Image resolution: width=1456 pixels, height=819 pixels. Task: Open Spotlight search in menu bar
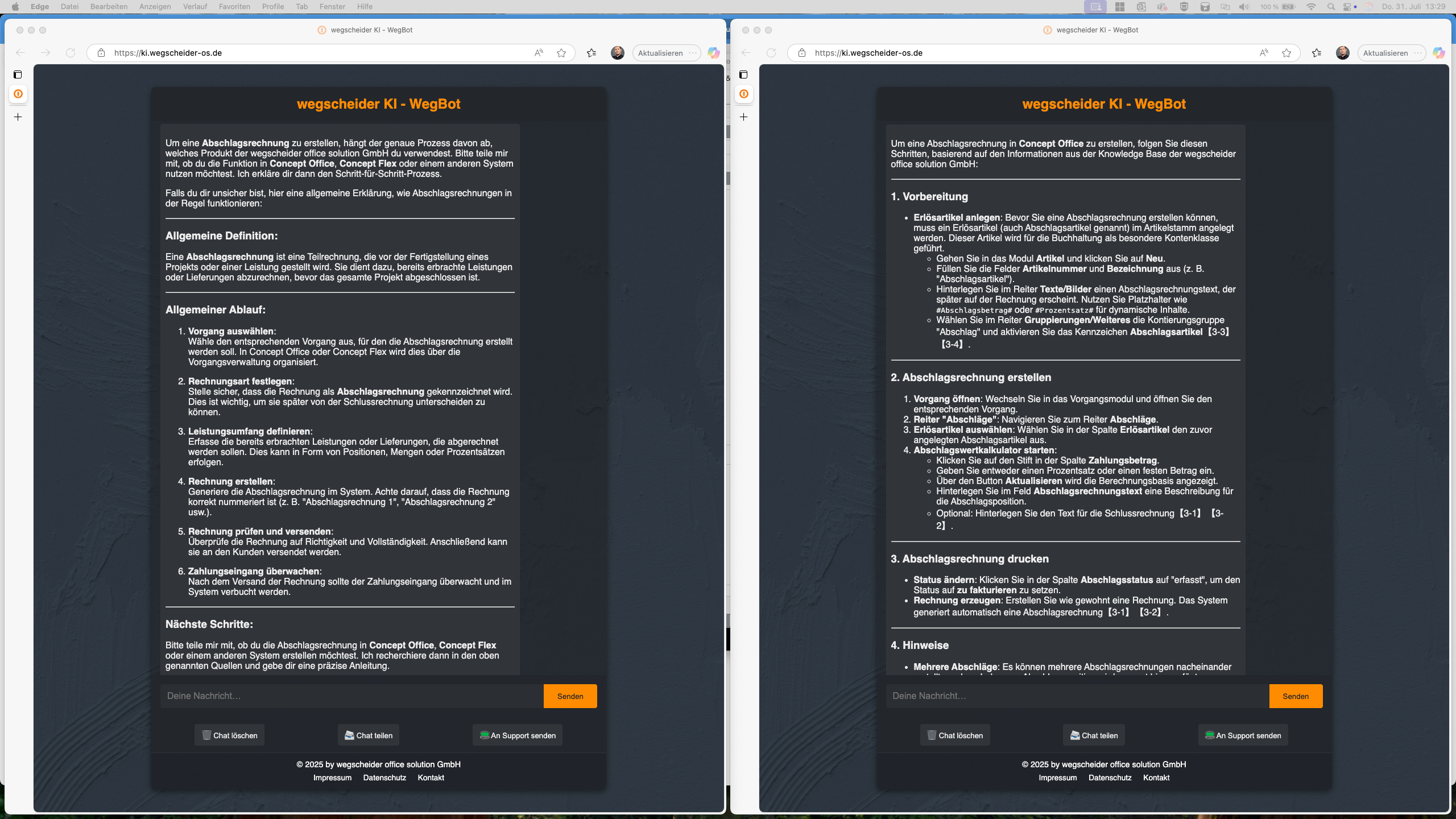click(x=1331, y=6)
